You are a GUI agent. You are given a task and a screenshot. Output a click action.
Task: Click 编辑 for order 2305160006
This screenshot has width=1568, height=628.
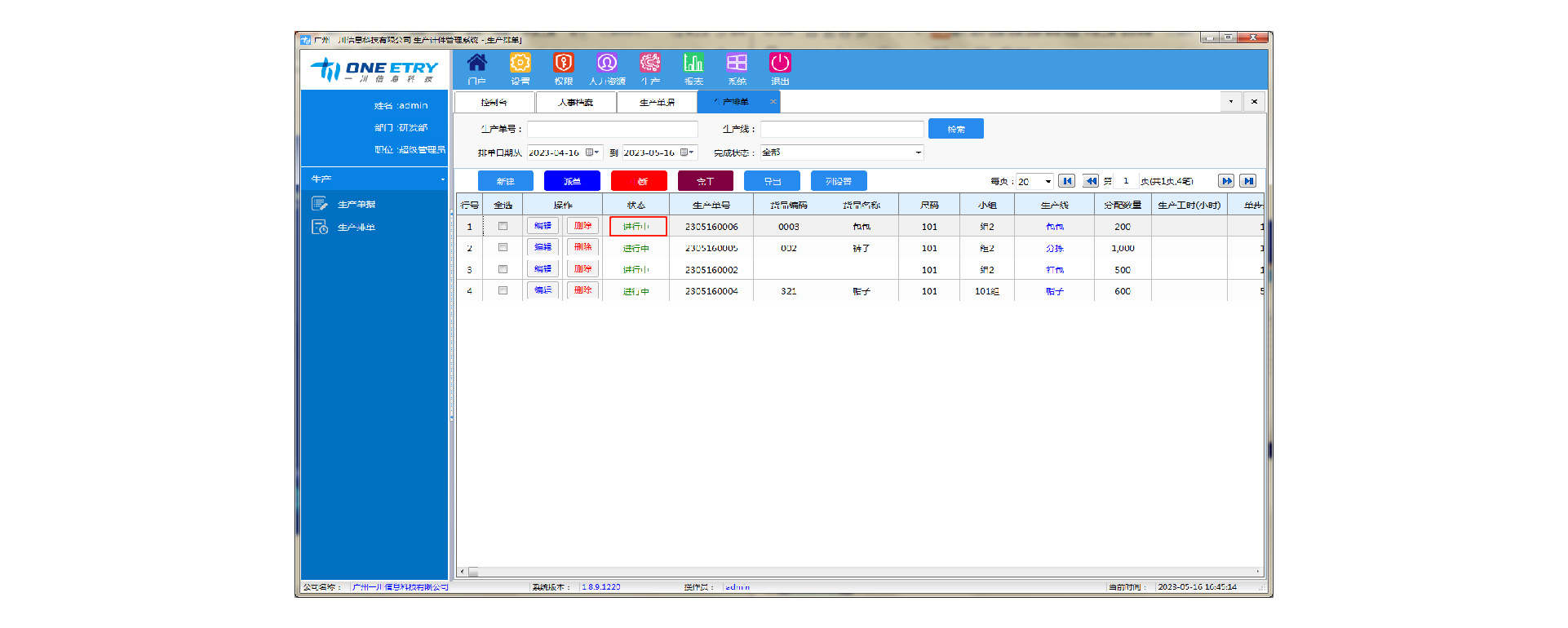(543, 226)
